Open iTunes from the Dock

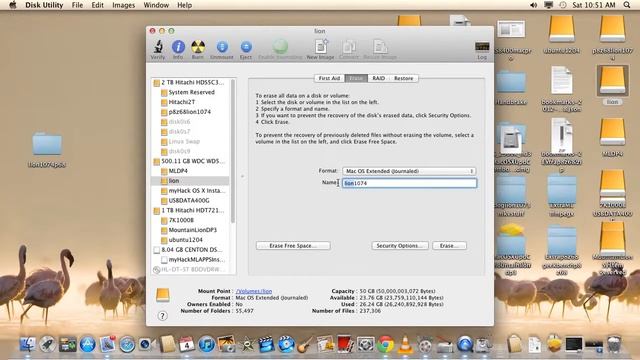207,344
